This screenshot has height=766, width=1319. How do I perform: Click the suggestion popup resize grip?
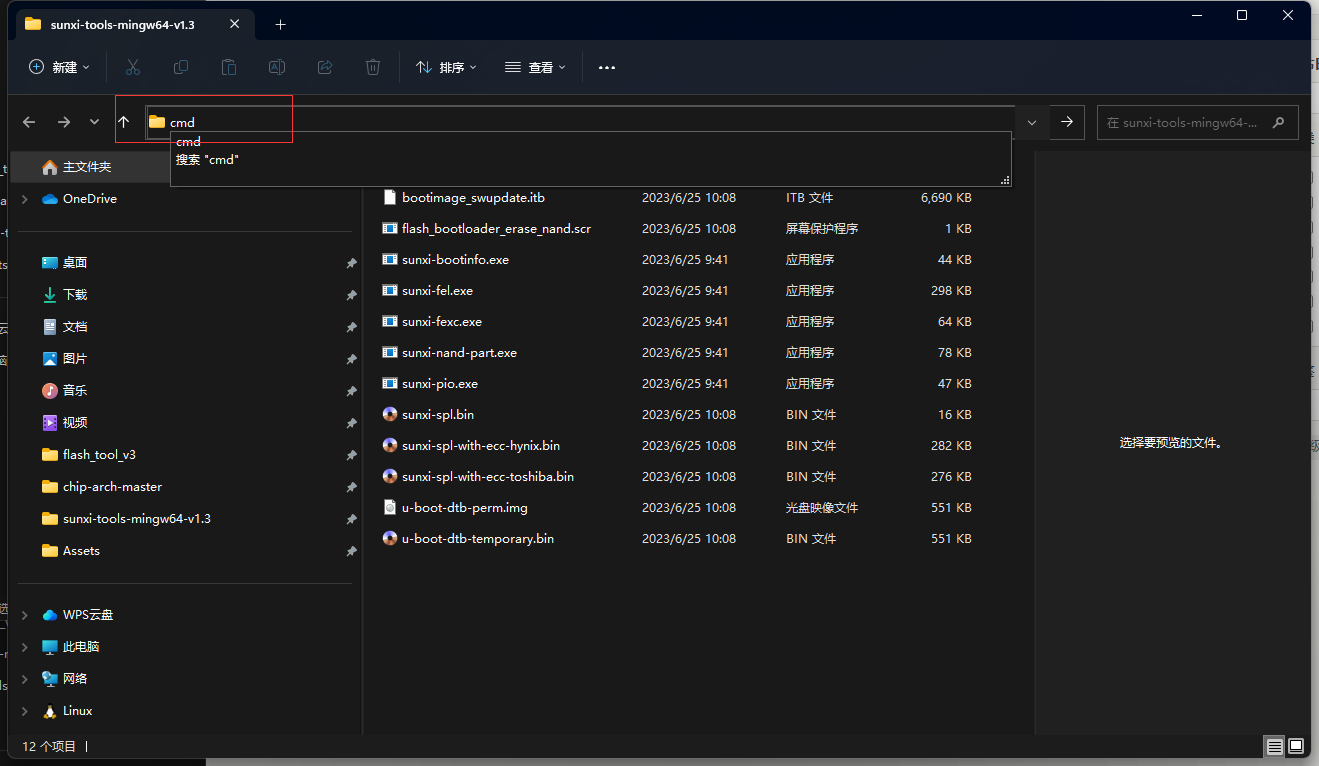click(1005, 181)
